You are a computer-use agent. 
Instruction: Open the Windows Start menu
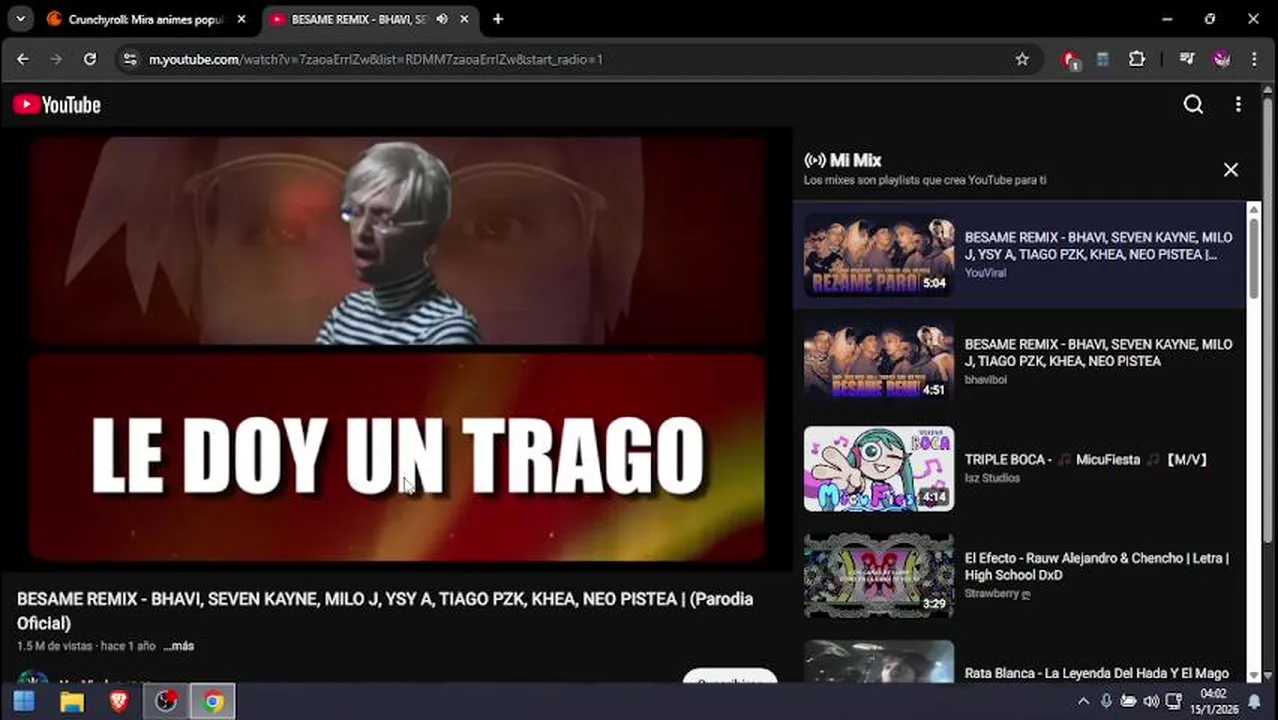point(24,702)
